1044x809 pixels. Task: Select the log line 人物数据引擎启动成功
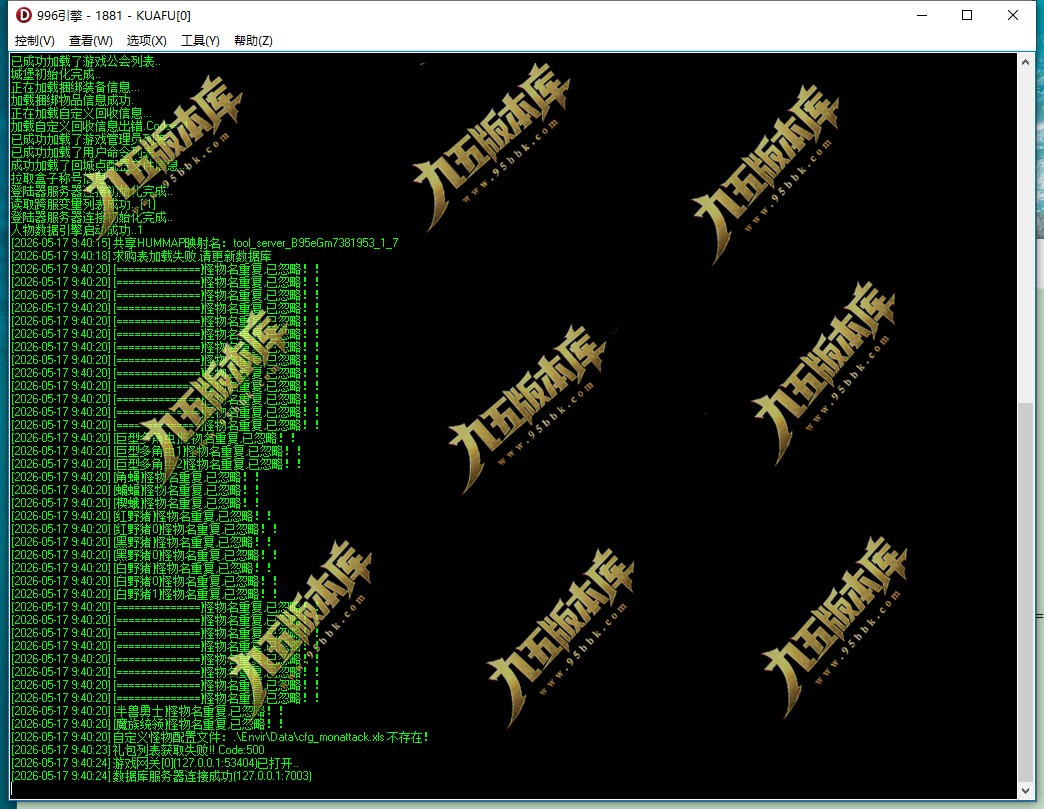coord(77,230)
